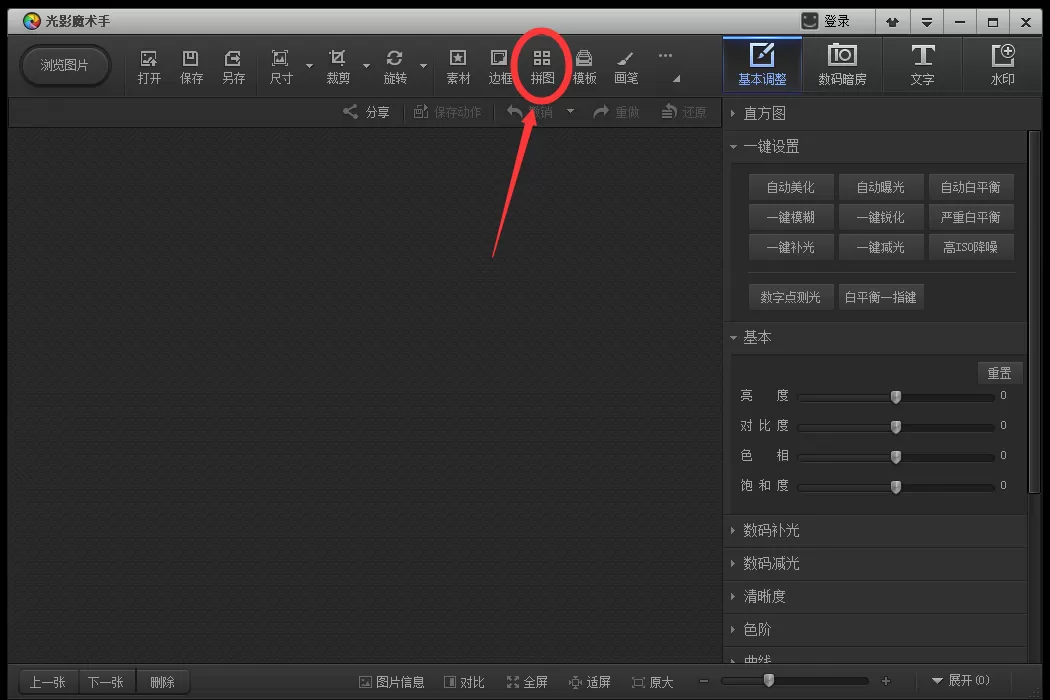Click 保存动作 save action
The width and height of the screenshot is (1050, 700).
tap(447, 112)
